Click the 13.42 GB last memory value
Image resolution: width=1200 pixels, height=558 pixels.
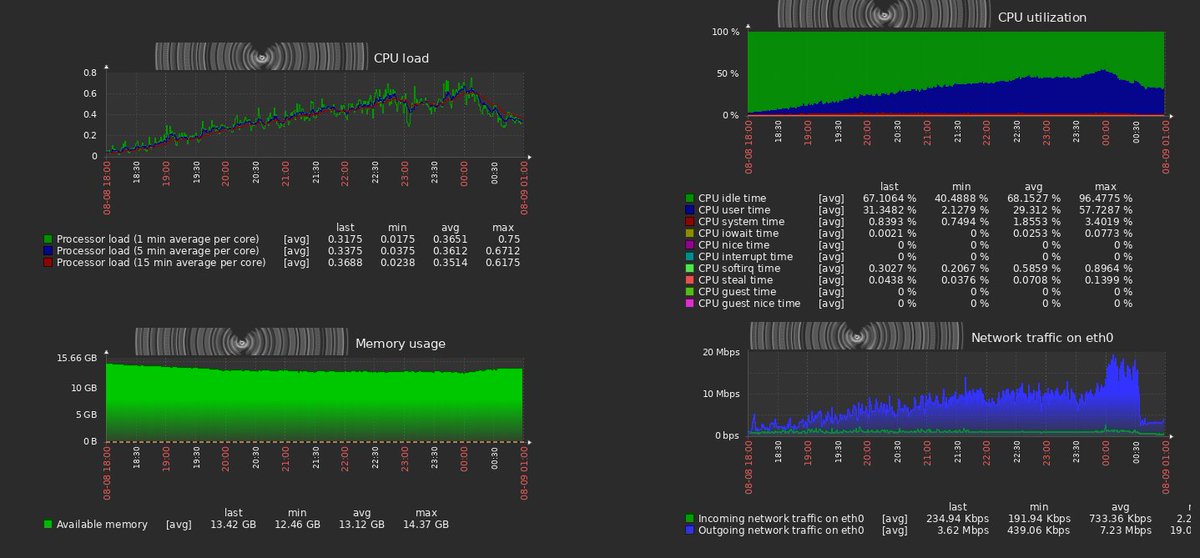234,524
